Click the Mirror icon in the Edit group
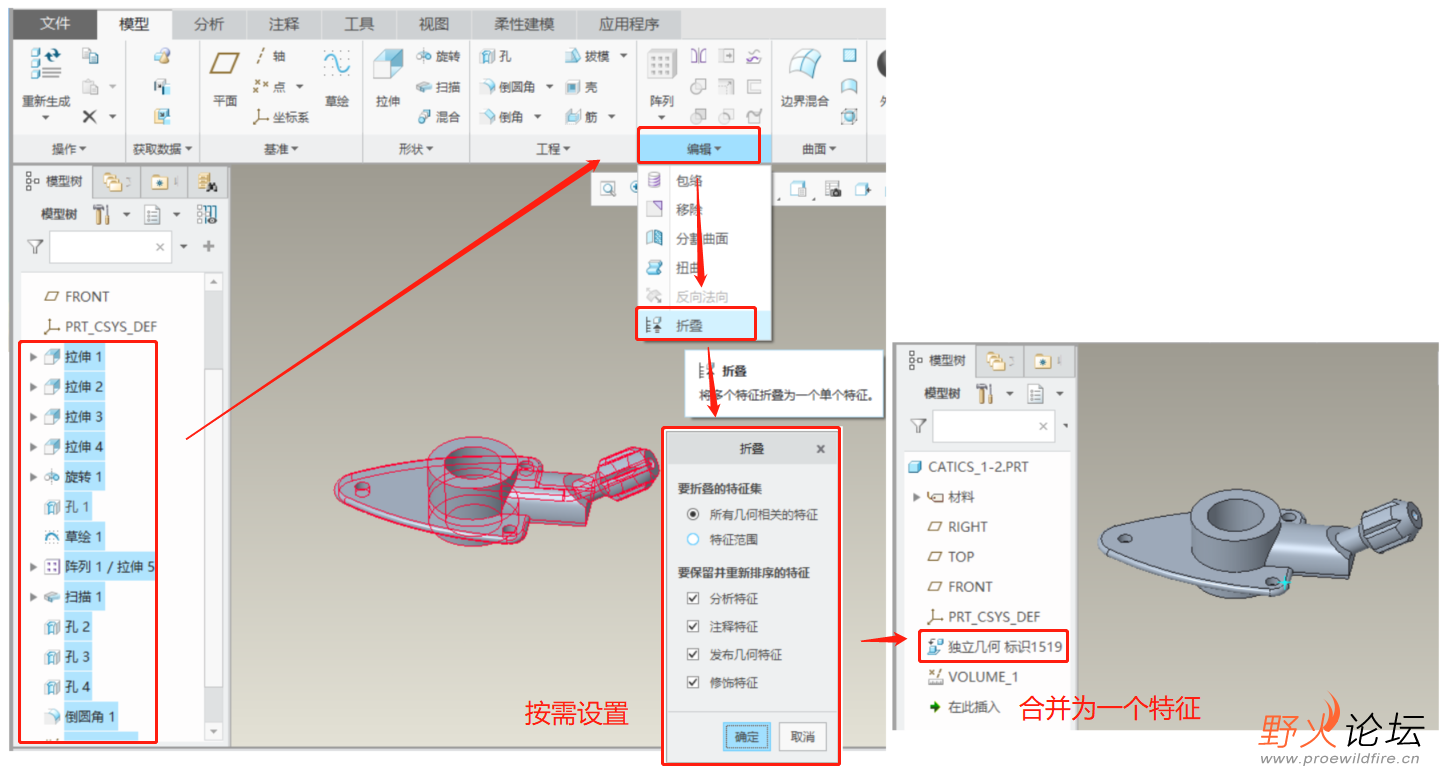1444x775 pixels. coord(698,56)
